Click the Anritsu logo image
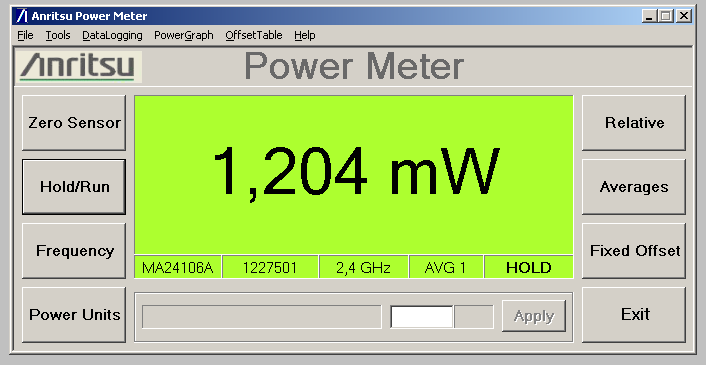Screen dimensions: 706x365 [x=79, y=67]
